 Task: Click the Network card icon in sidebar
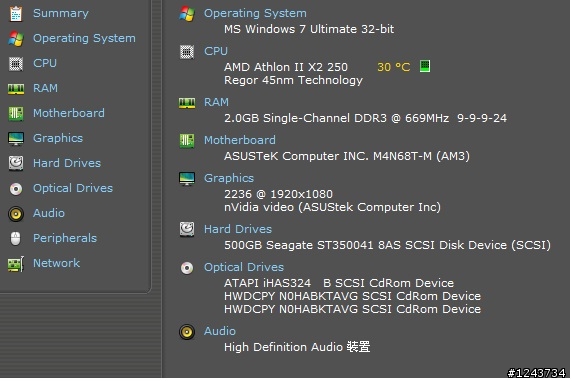click(x=16, y=264)
